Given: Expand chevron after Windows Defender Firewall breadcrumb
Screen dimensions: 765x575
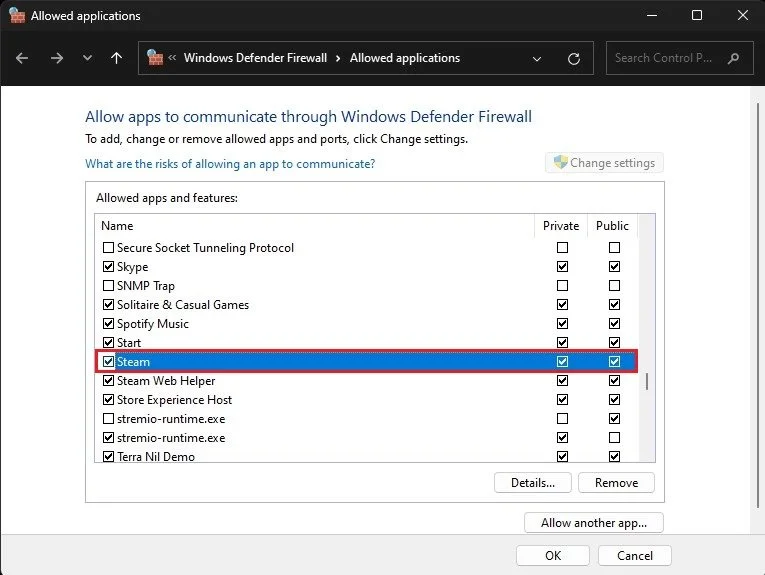Looking at the screenshot, I should (338, 58).
